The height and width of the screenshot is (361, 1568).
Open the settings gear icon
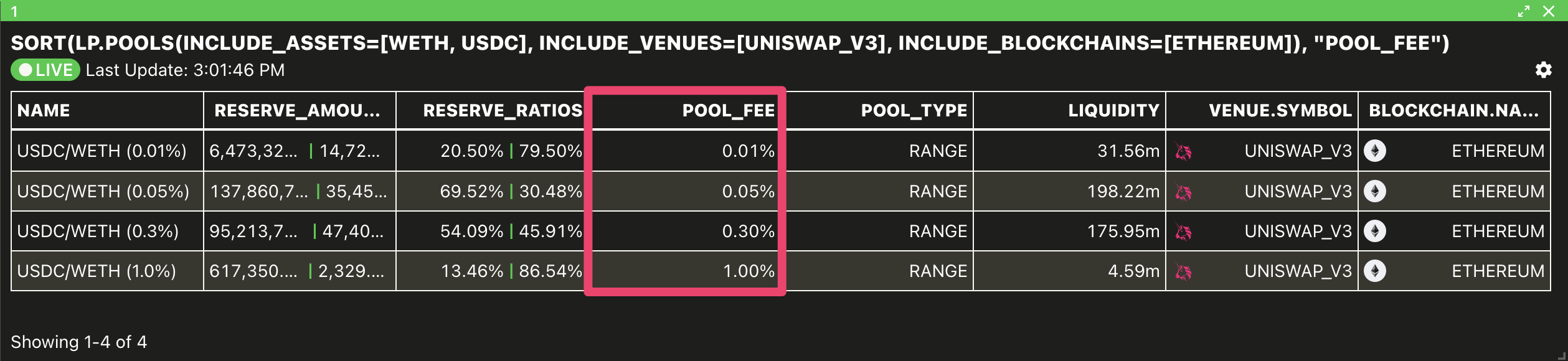[x=1543, y=70]
